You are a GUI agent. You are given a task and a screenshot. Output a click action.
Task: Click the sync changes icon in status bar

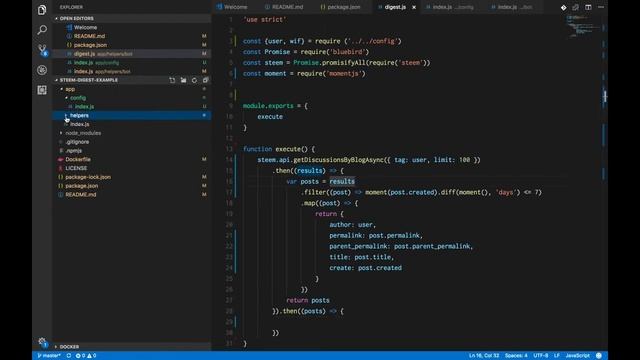(x=69, y=356)
